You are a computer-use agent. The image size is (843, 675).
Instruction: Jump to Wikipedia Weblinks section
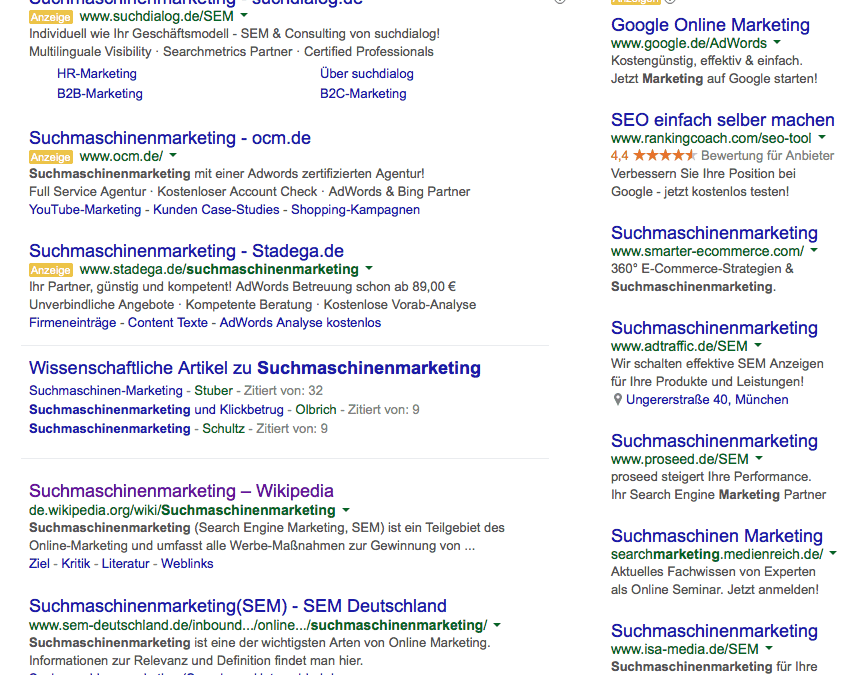coord(187,564)
